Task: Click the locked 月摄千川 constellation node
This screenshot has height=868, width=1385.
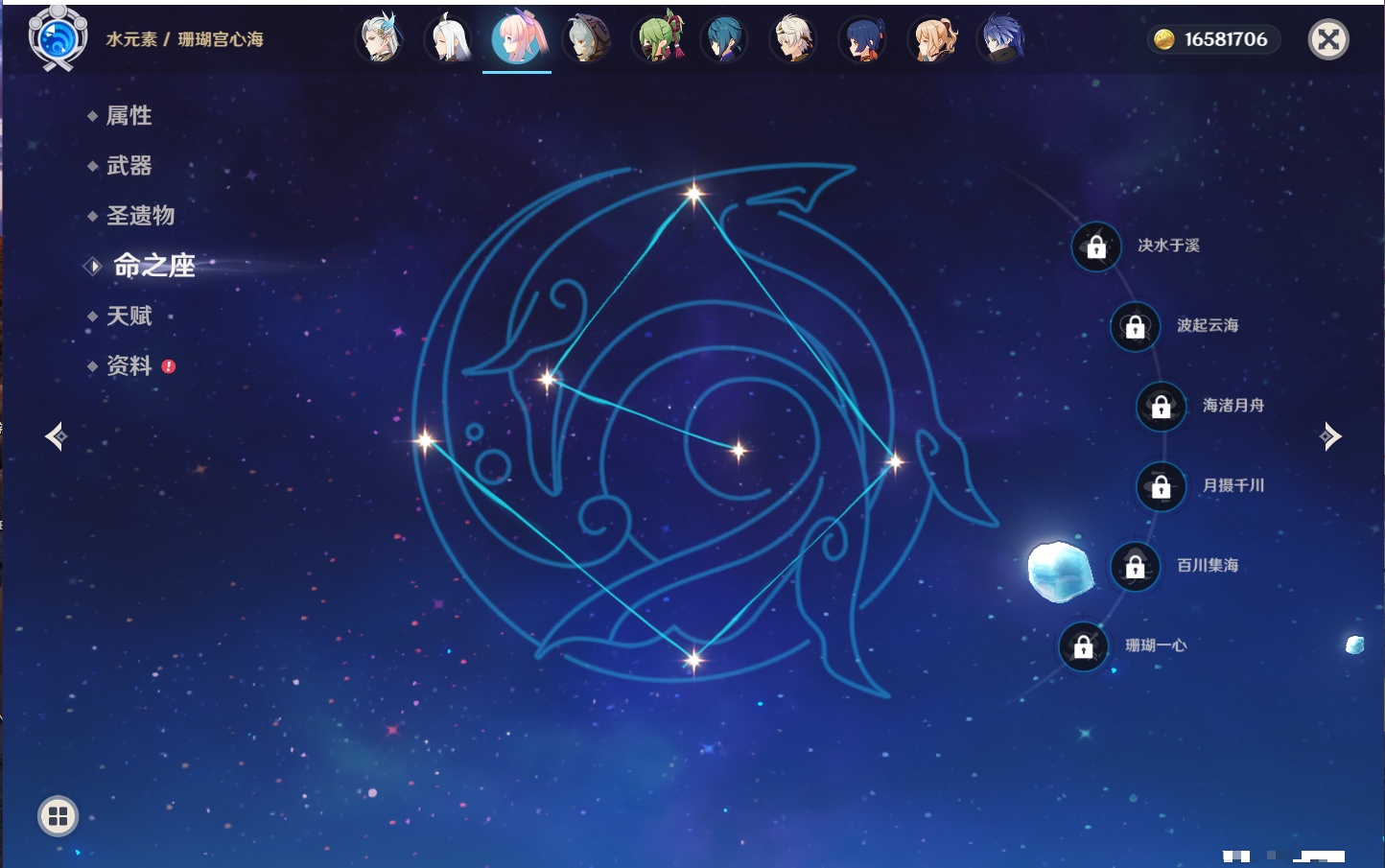Action: [x=1161, y=486]
